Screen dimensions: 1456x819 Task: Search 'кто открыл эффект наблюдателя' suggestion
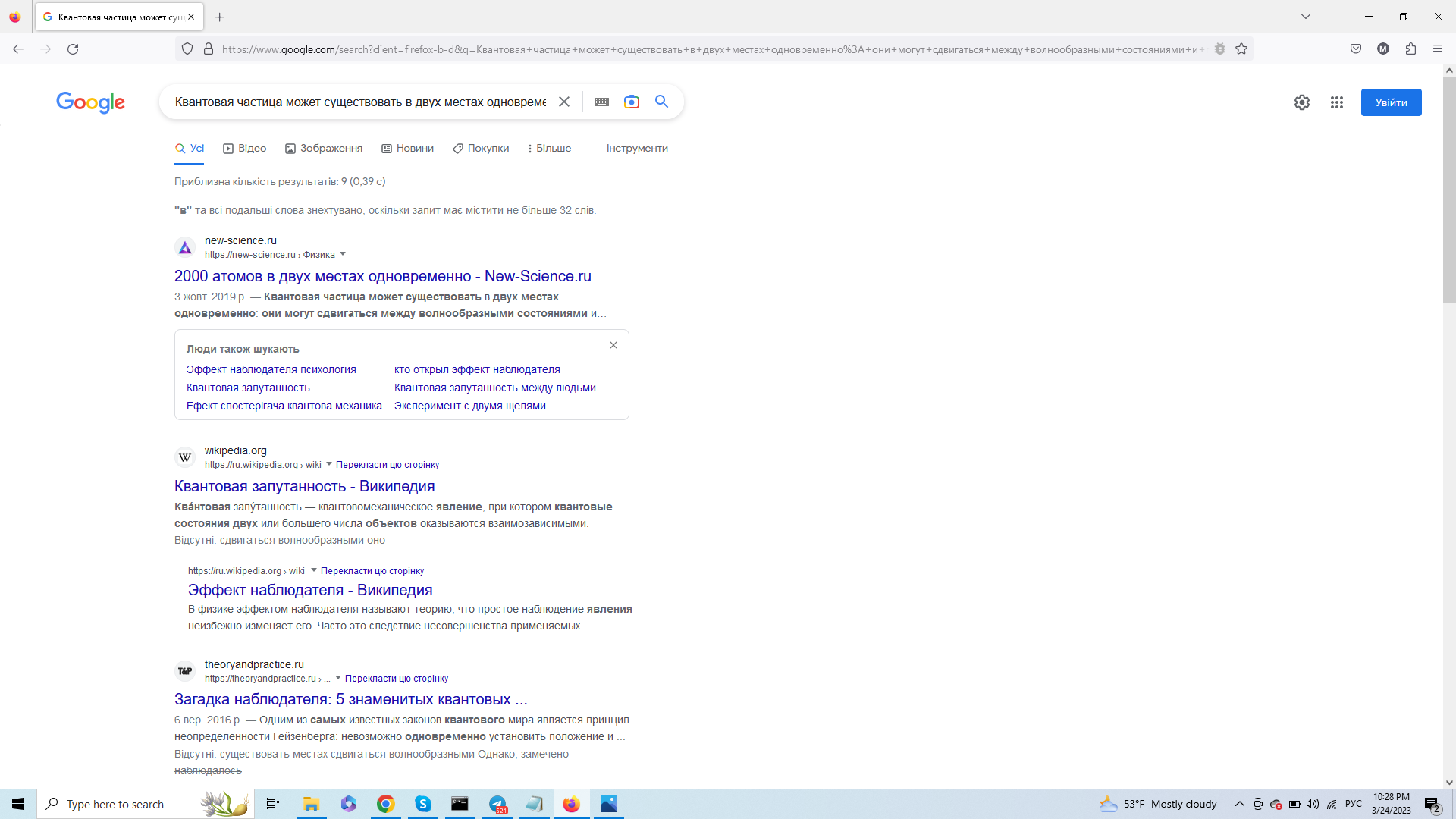coord(477,369)
